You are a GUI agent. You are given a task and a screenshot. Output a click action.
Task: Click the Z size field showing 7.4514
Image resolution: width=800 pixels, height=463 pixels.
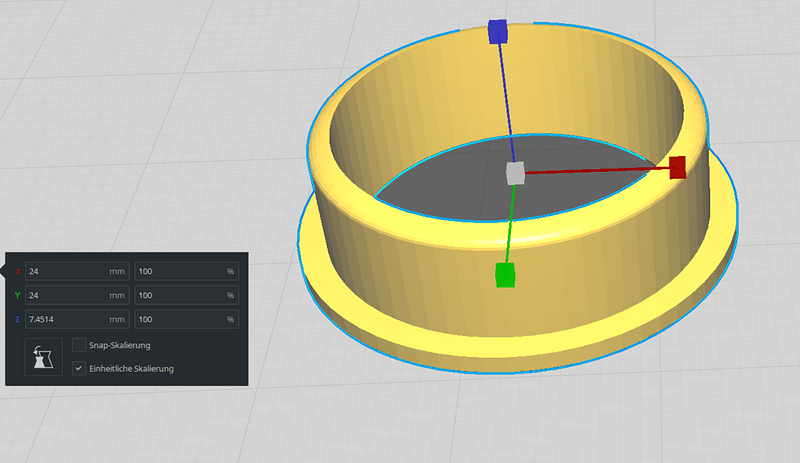pyautogui.click(x=77, y=319)
